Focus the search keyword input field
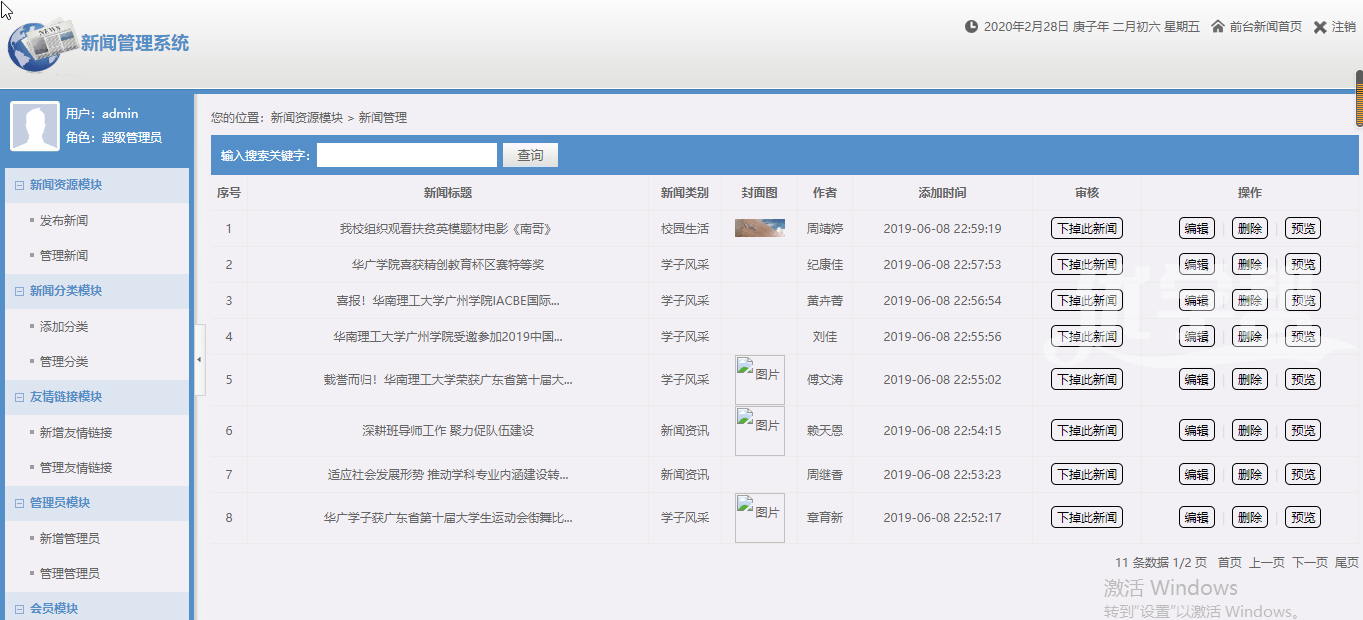Viewport: 1363px width, 620px height. pyautogui.click(x=406, y=155)
